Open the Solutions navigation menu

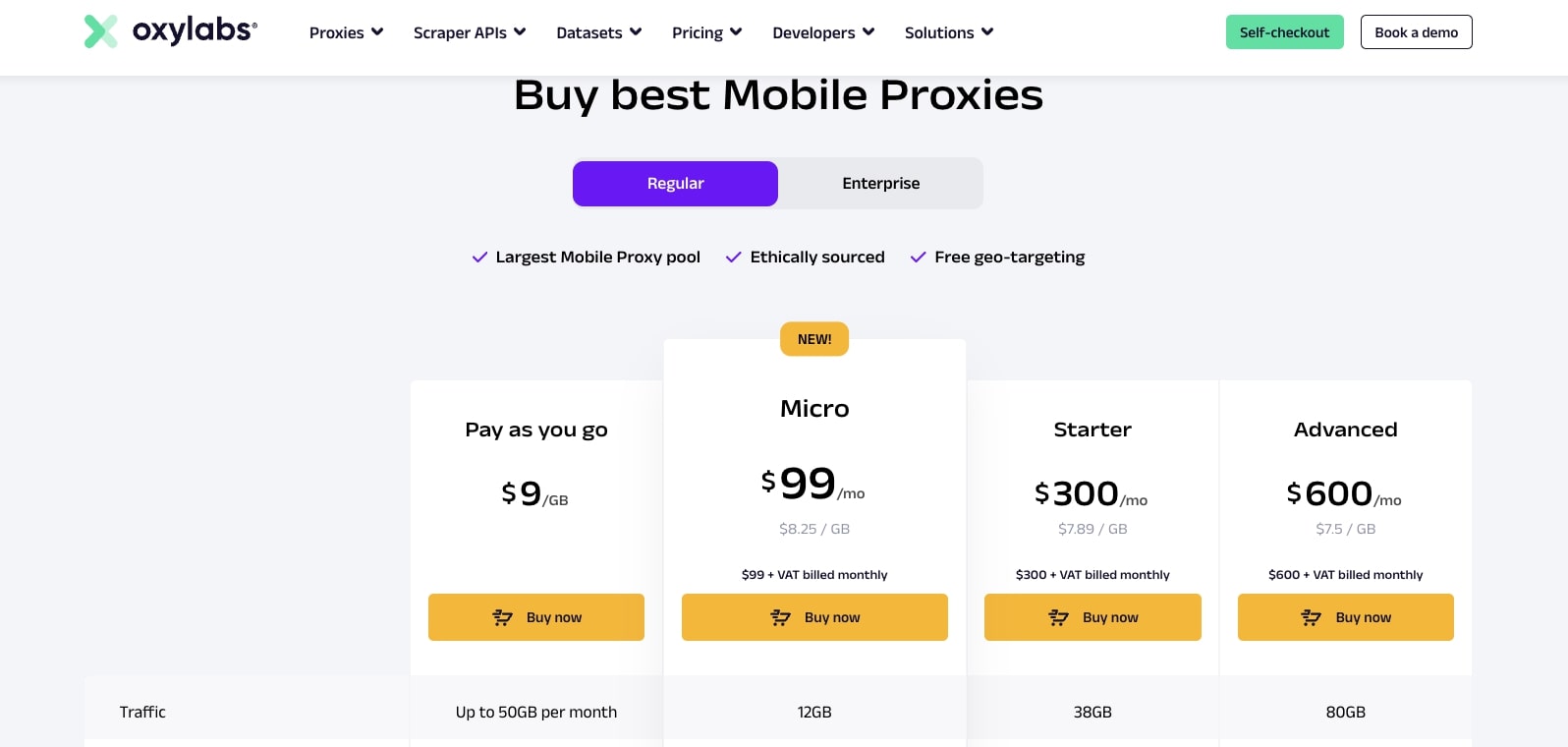pyautogui.click(x=948, y=32)
